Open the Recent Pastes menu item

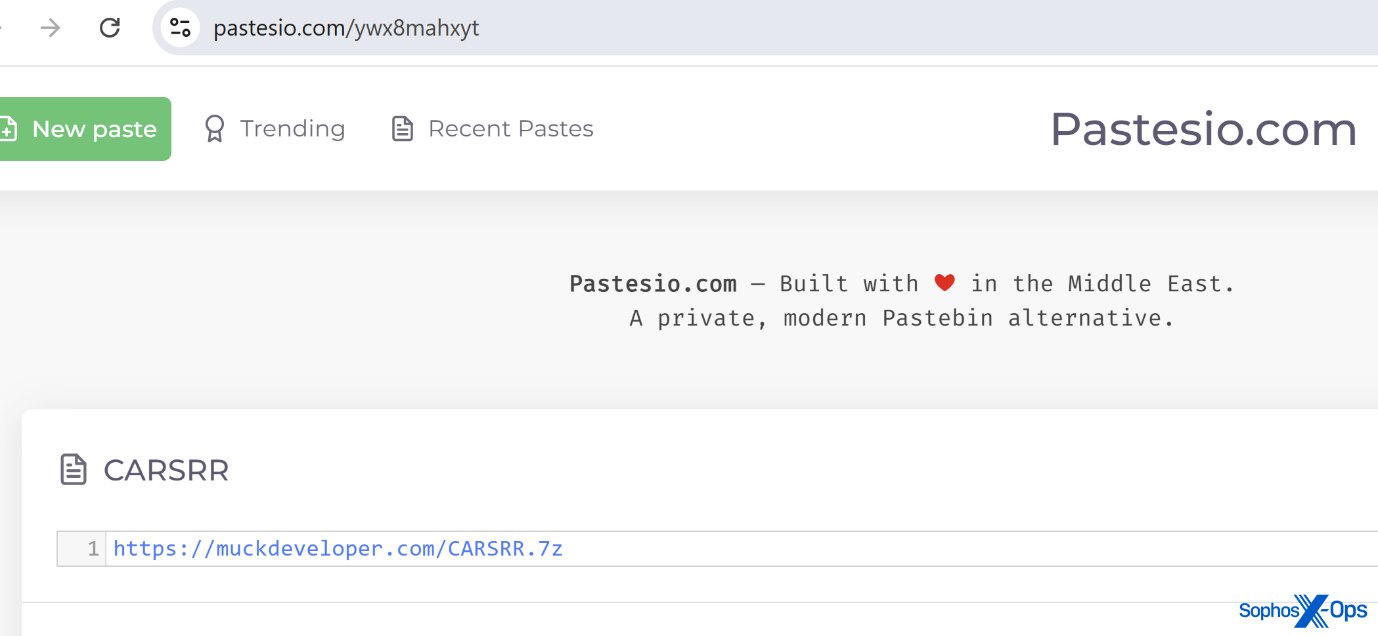[x=510, y=129]
